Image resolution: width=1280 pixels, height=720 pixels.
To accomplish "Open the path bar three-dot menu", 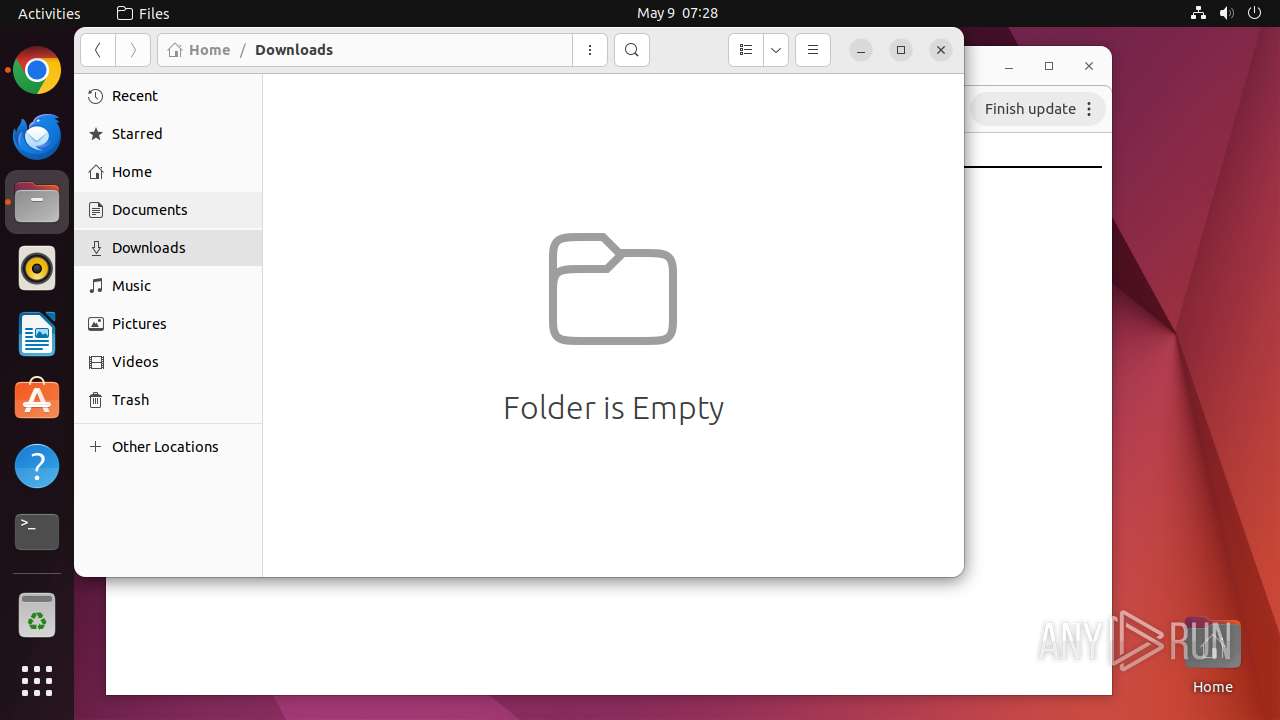I will [590, 50].
